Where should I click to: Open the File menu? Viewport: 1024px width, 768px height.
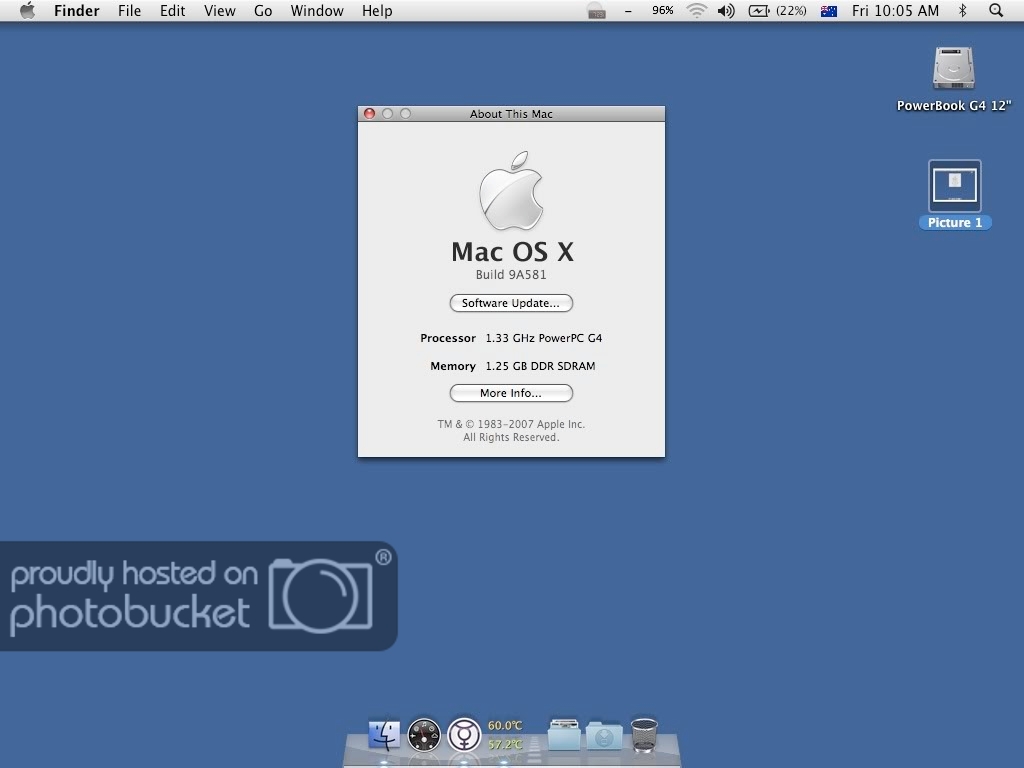pos(129,10)
